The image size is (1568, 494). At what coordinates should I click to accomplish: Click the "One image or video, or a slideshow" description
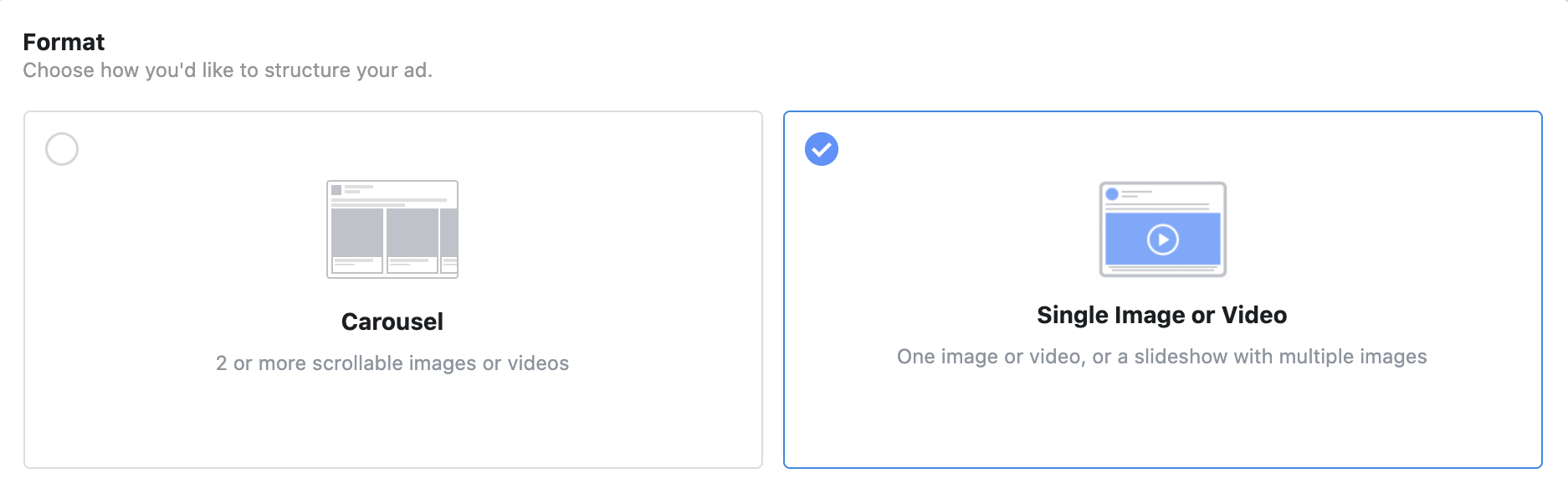tap(1161, 357)
